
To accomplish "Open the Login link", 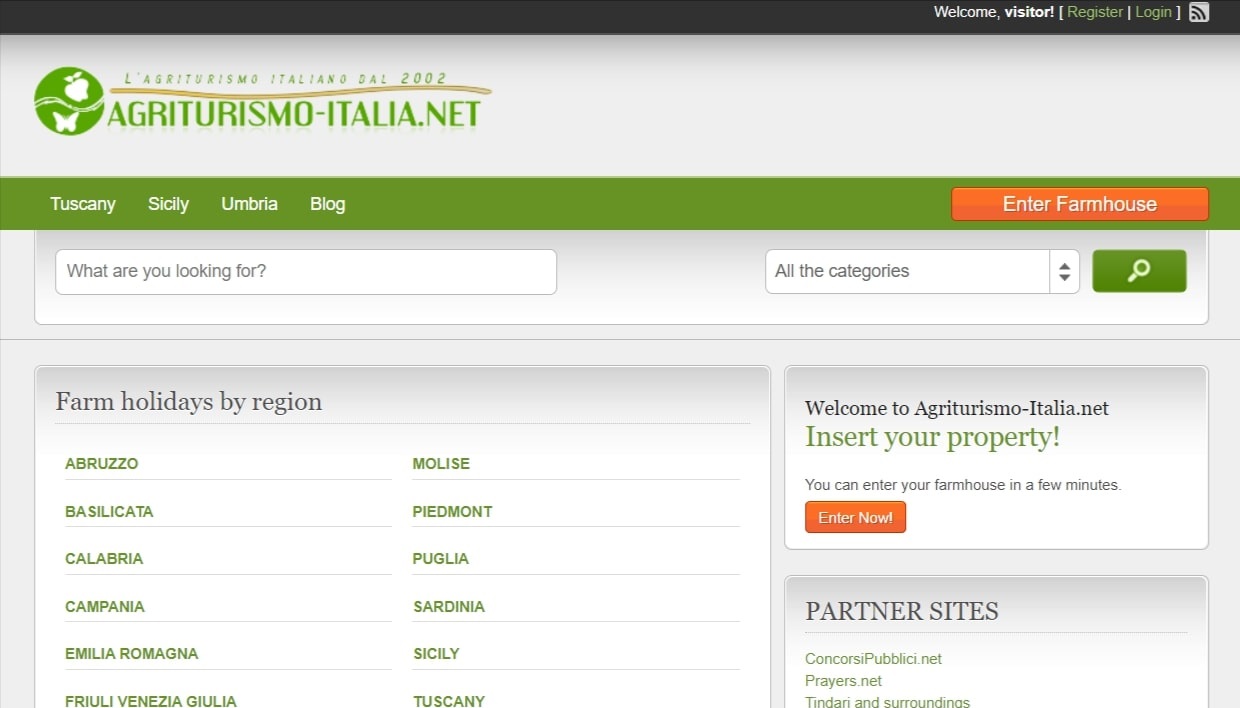I will pyautogui.click(x=1153, y=12).
